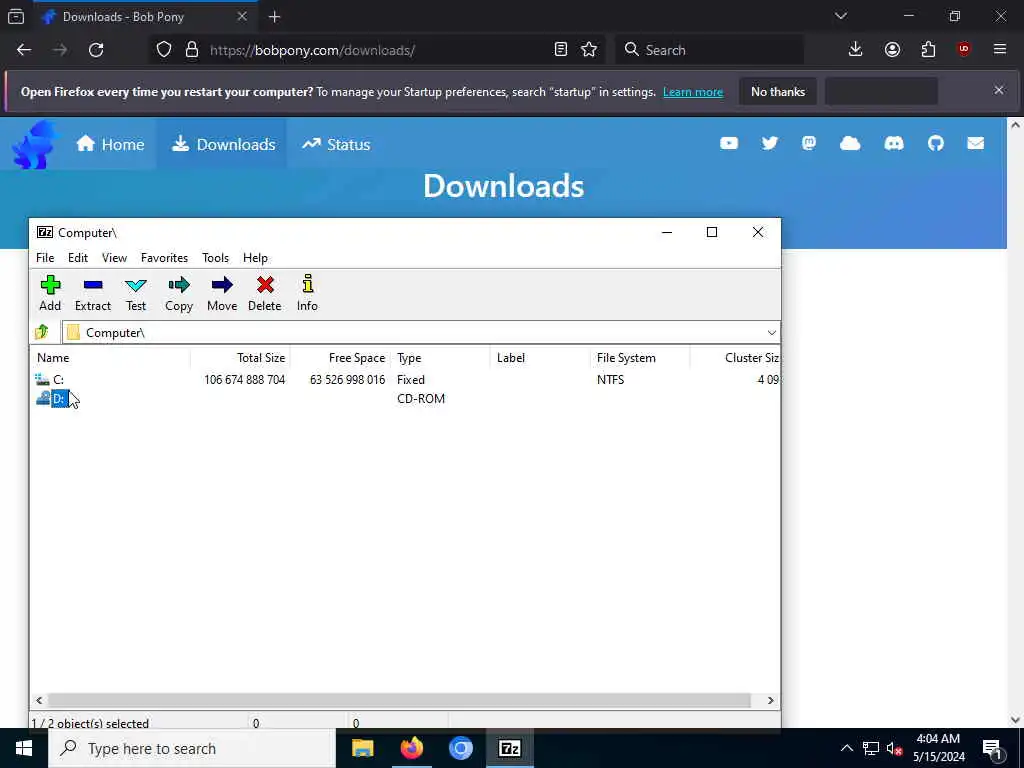
Task: Sort by Free Space column header
Action: point(340,358)
